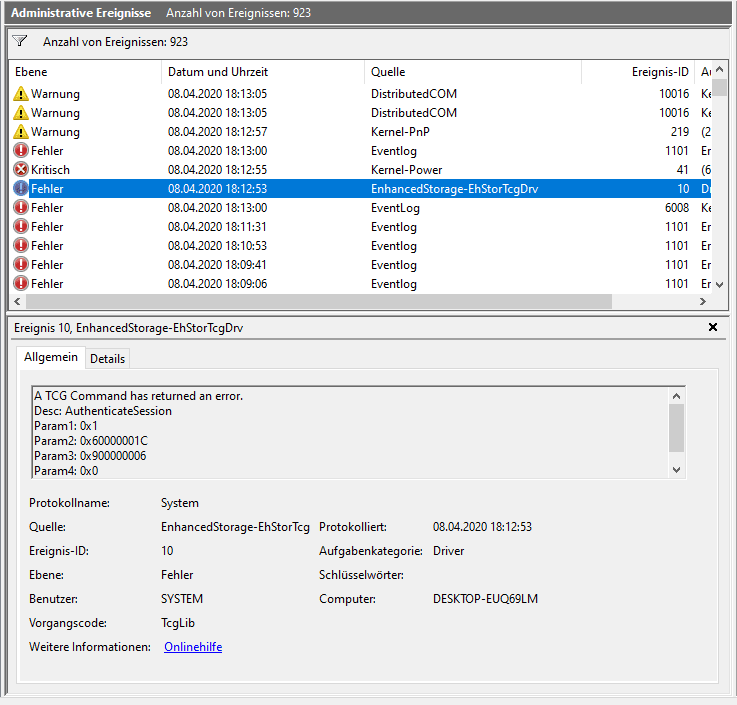The height and width of the screenshot is (705, 737).
Task: Sort by Quelle column header
Action: point(473,72)
